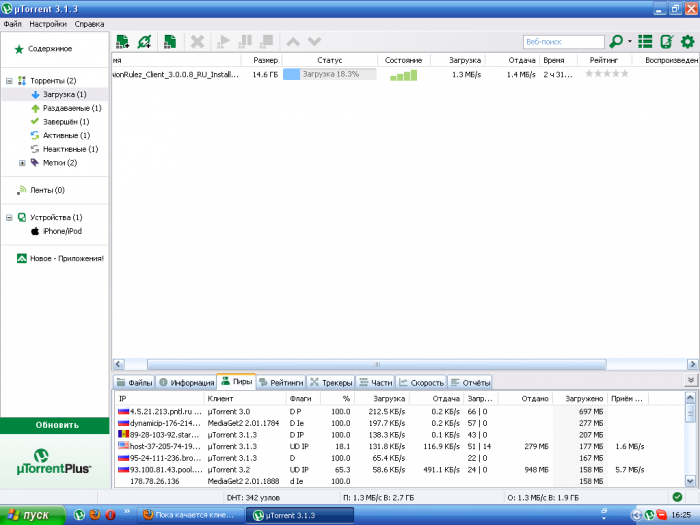Screen dimensions: 700x525
Task: Expand the Метки tree node
Action: [x=21, y=162]
